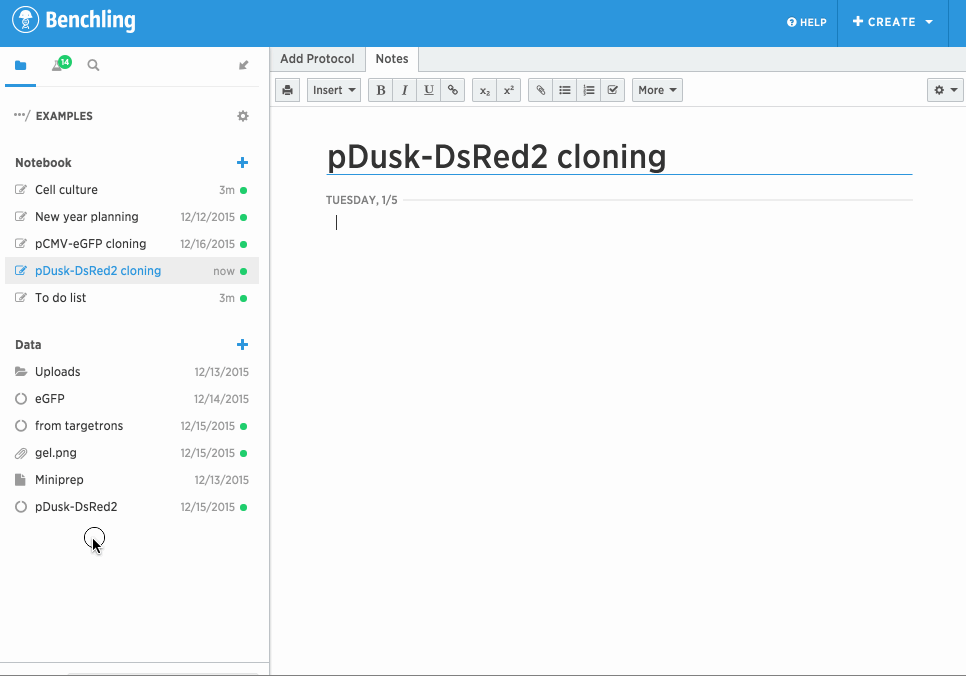Click the paperclip attachment icon
This screenshot has width=966, height=676.
click(540, 90)
